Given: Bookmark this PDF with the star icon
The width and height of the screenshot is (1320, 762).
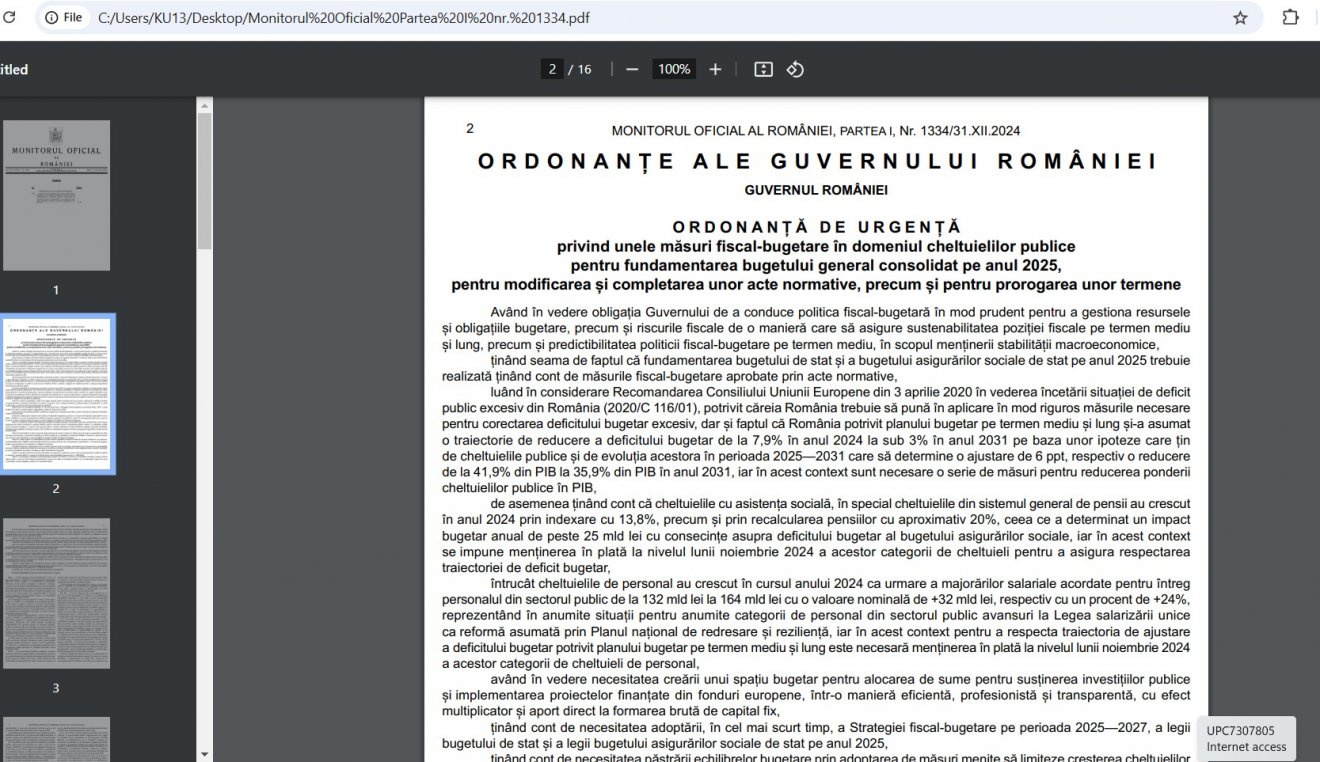Looking at the screenshot, I should [x=1240, y=17].
